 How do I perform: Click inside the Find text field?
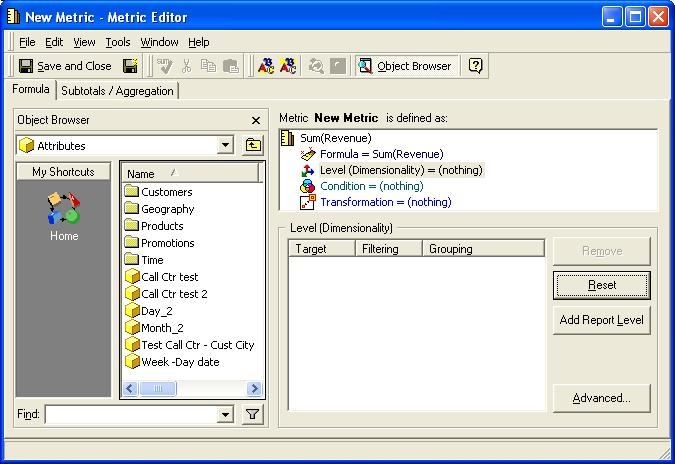(130, 414)
